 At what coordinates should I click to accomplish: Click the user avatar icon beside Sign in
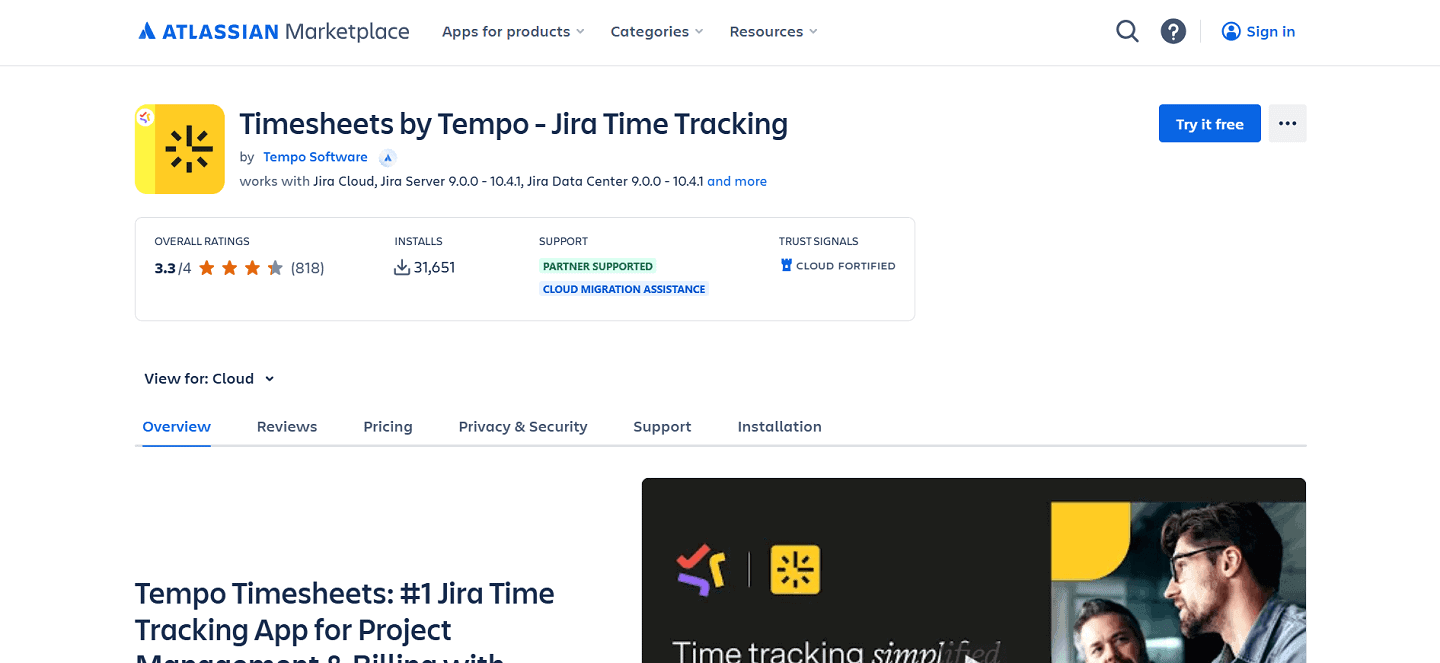click(x=1231, y=31)
